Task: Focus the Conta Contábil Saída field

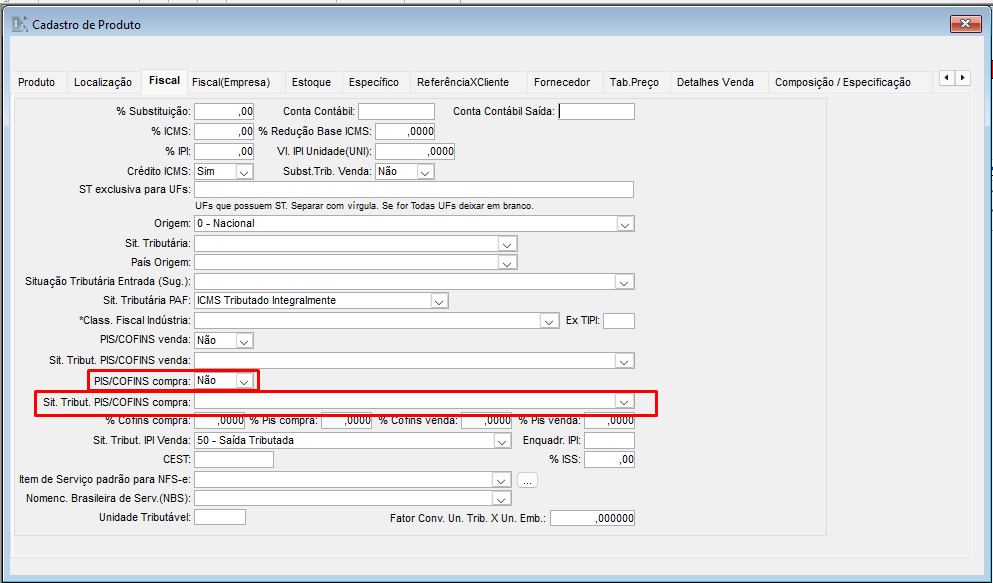Action: pyautogui.click(x=596, y=112)
